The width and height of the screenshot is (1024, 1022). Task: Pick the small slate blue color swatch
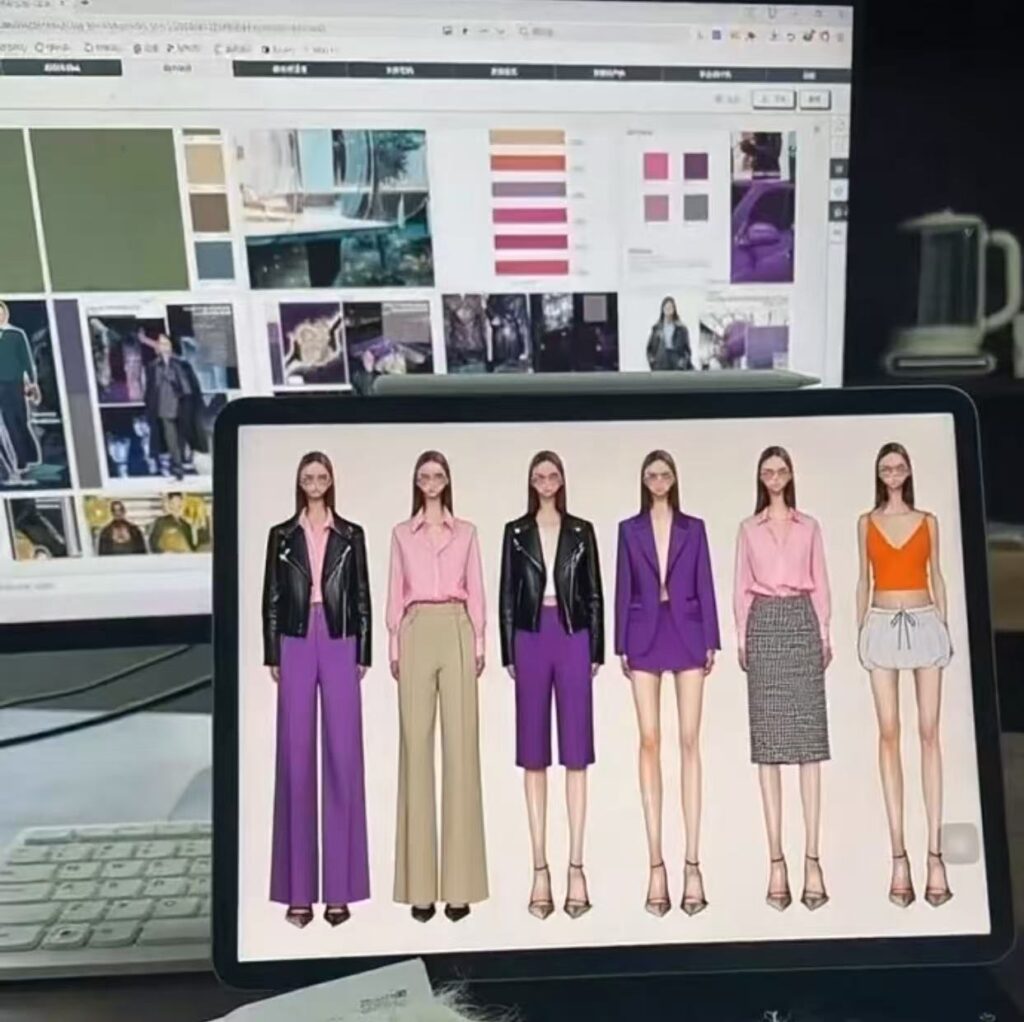[214, 260]
